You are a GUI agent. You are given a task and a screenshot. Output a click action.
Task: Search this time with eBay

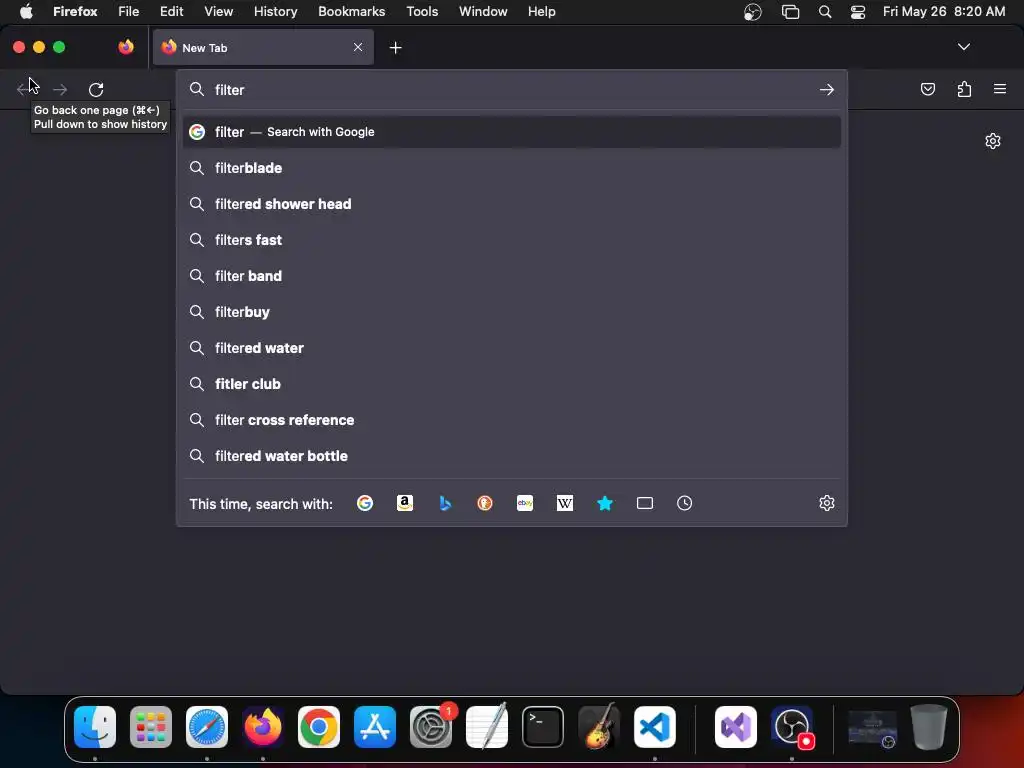[525, 503]
